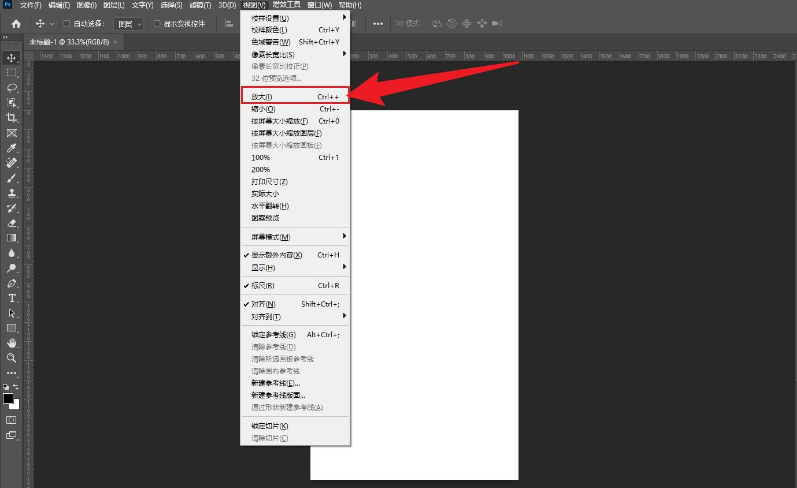This screenshot has width=797, height=488.
Task: Enable the 自动选择 checkbox
Action: [x=66, y=23]
